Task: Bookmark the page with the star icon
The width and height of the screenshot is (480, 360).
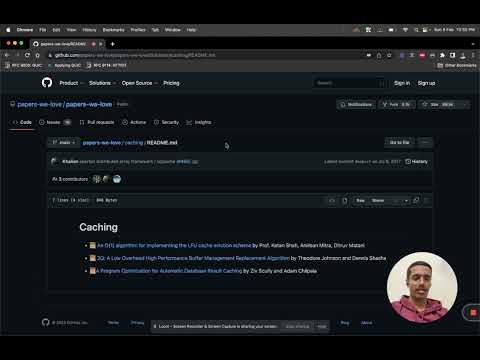Action: click(x=389, y=55)
